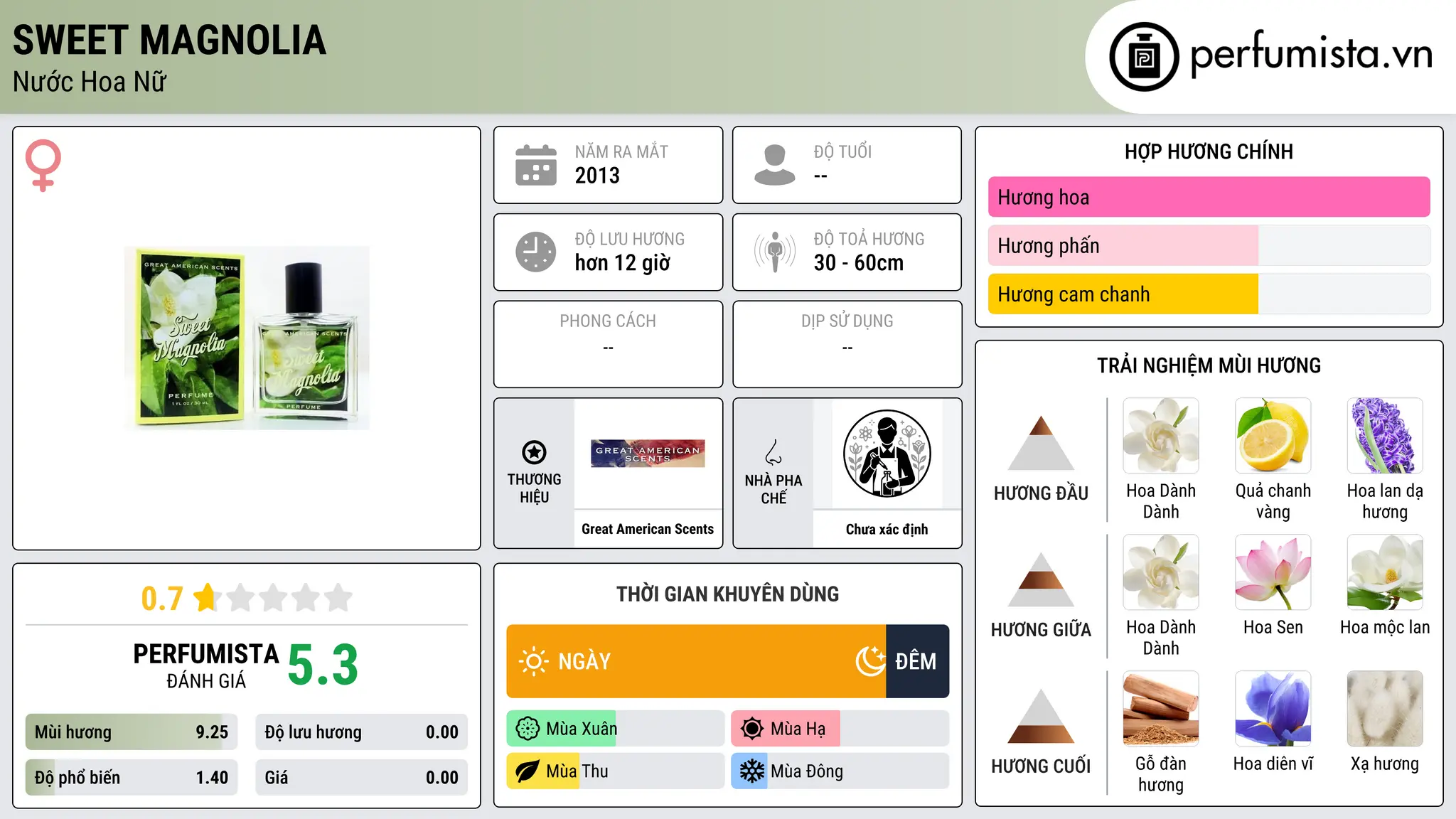Click the pink female gender symbol icon
Screen dimensions: 1456x819
[x=43, y=166]
